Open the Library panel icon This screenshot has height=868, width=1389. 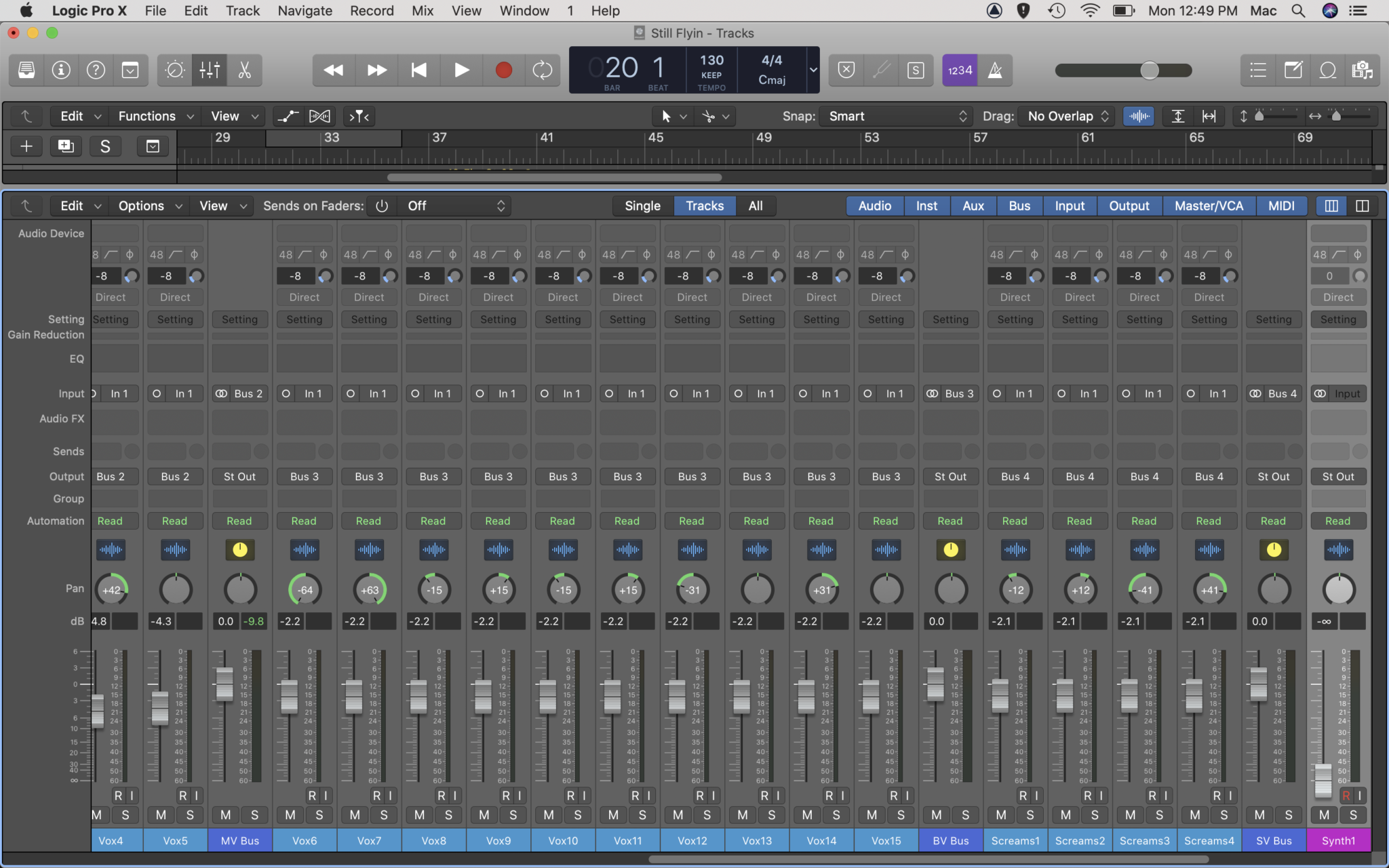pyautogui.click(x=26, y=70)
